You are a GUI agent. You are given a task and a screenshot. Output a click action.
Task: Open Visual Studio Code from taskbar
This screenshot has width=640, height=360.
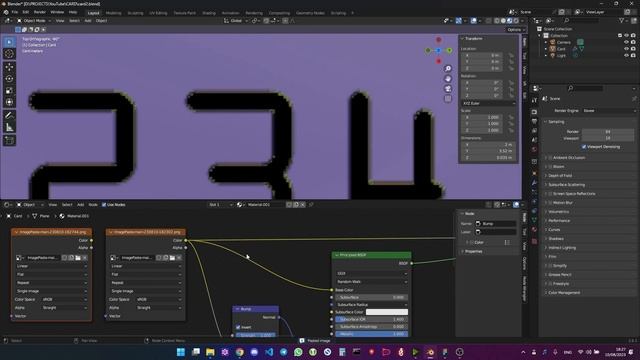[x=269, y=352]
